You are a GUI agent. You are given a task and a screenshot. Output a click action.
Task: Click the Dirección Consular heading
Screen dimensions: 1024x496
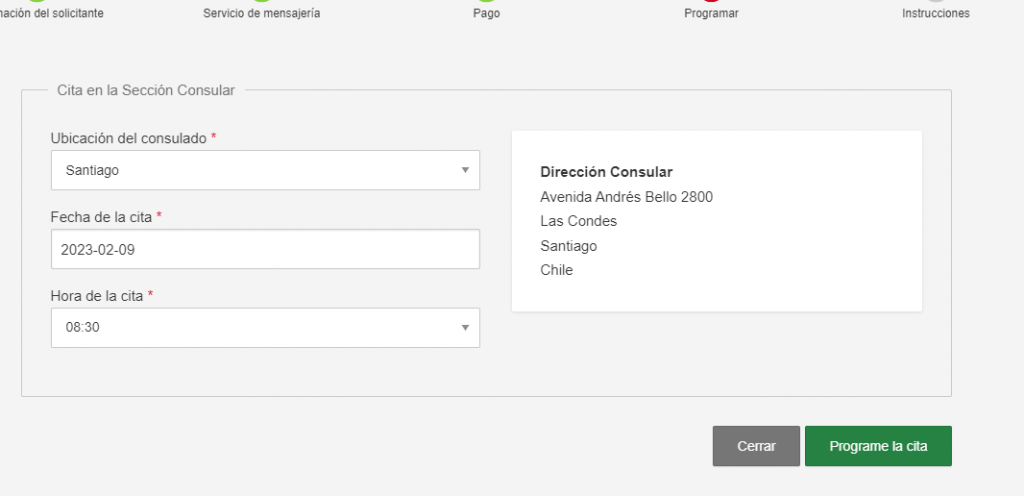606,172
